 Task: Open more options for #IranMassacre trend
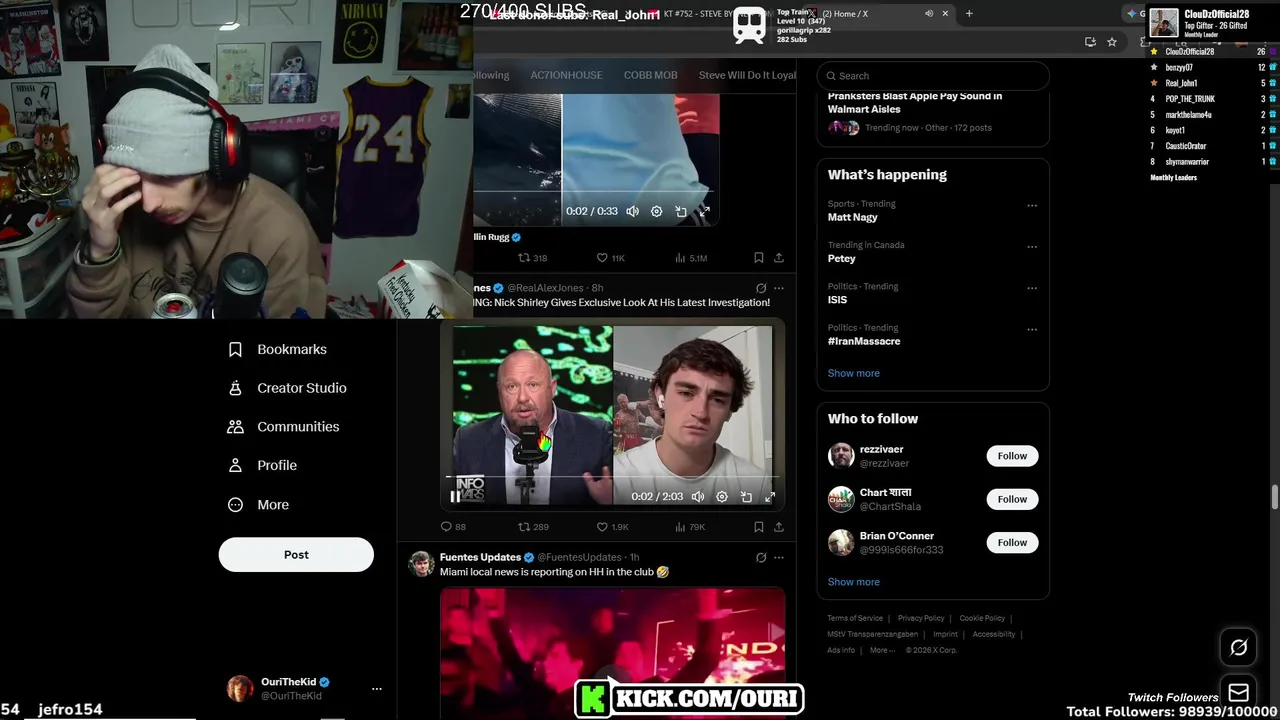click(1032, 330)
